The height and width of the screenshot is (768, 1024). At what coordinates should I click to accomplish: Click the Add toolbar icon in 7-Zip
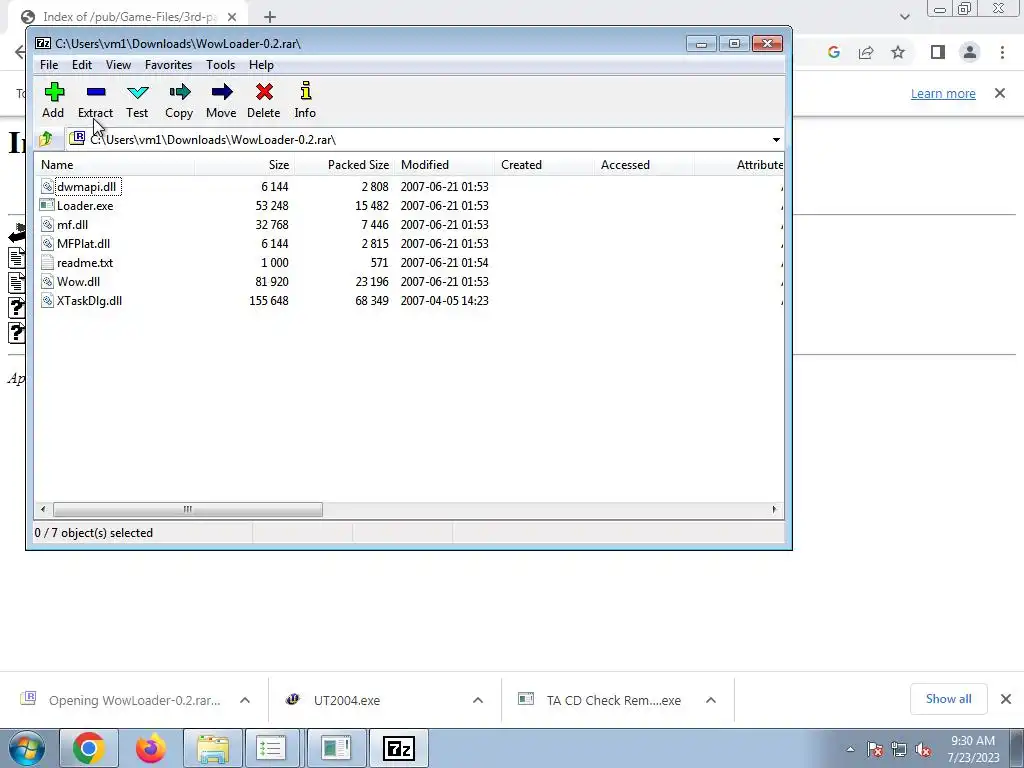click(54, 92)
